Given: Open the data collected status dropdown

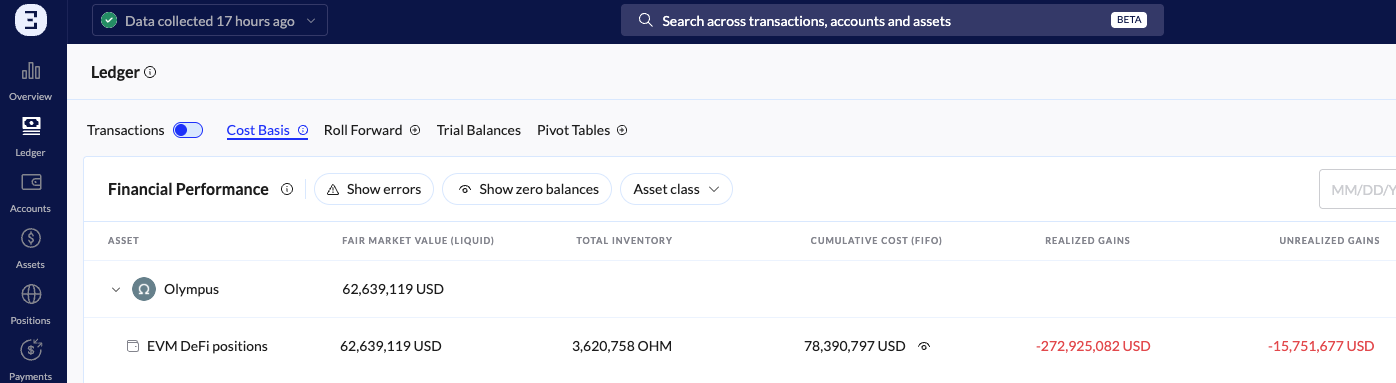Looking at the screenshot, I should [x=210, y=20].
